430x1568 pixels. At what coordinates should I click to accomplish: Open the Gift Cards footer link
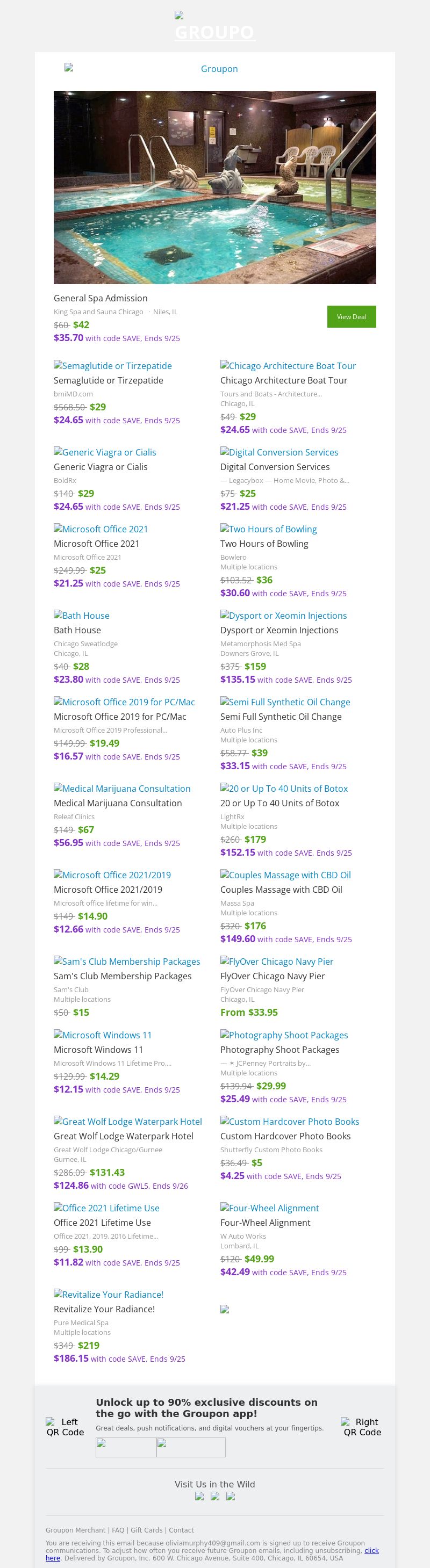click(147, 1530)
